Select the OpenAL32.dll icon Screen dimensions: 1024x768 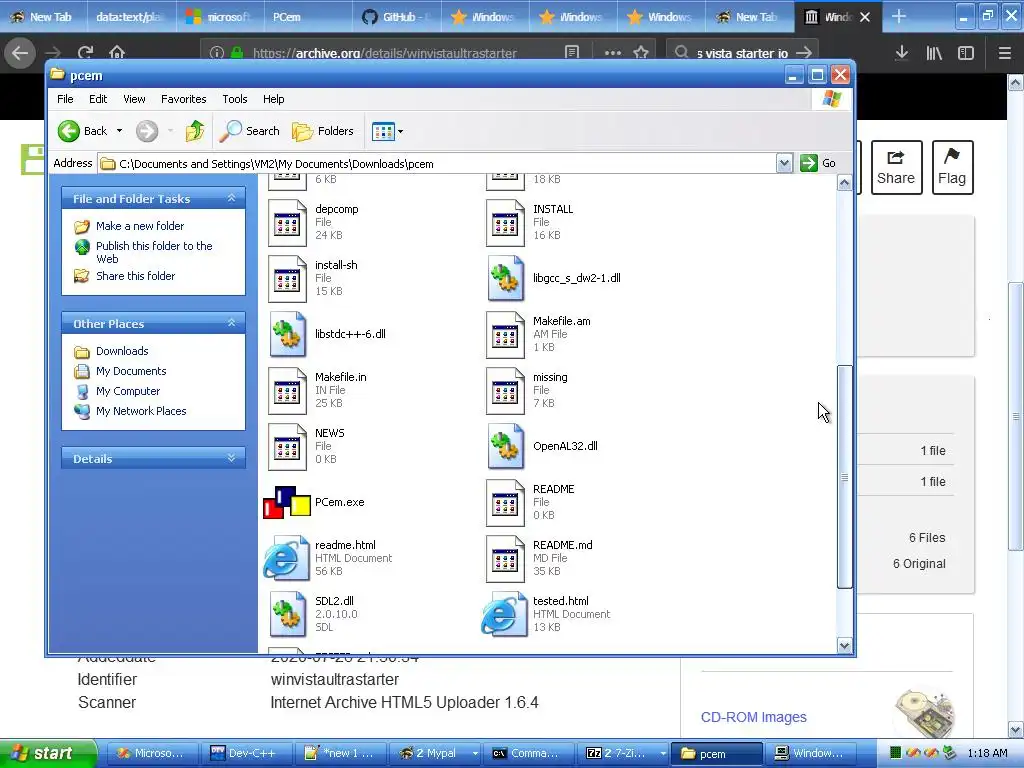tap(505, 447)
